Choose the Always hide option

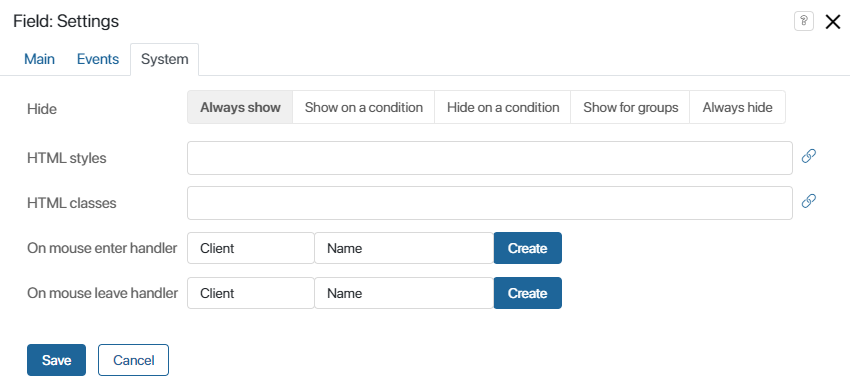click(737, 107)
